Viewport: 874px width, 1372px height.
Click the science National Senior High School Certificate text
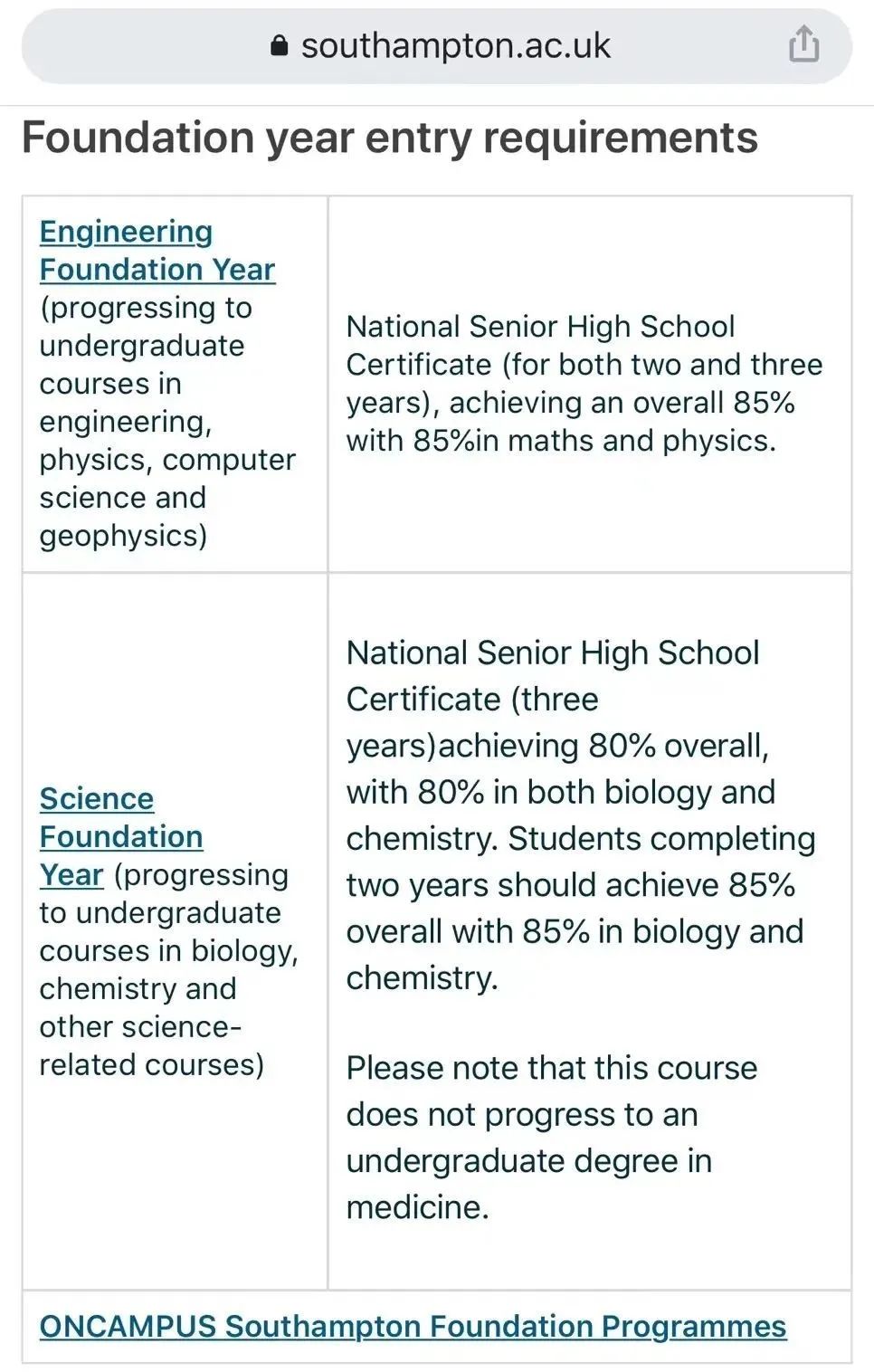pos(552,653)
